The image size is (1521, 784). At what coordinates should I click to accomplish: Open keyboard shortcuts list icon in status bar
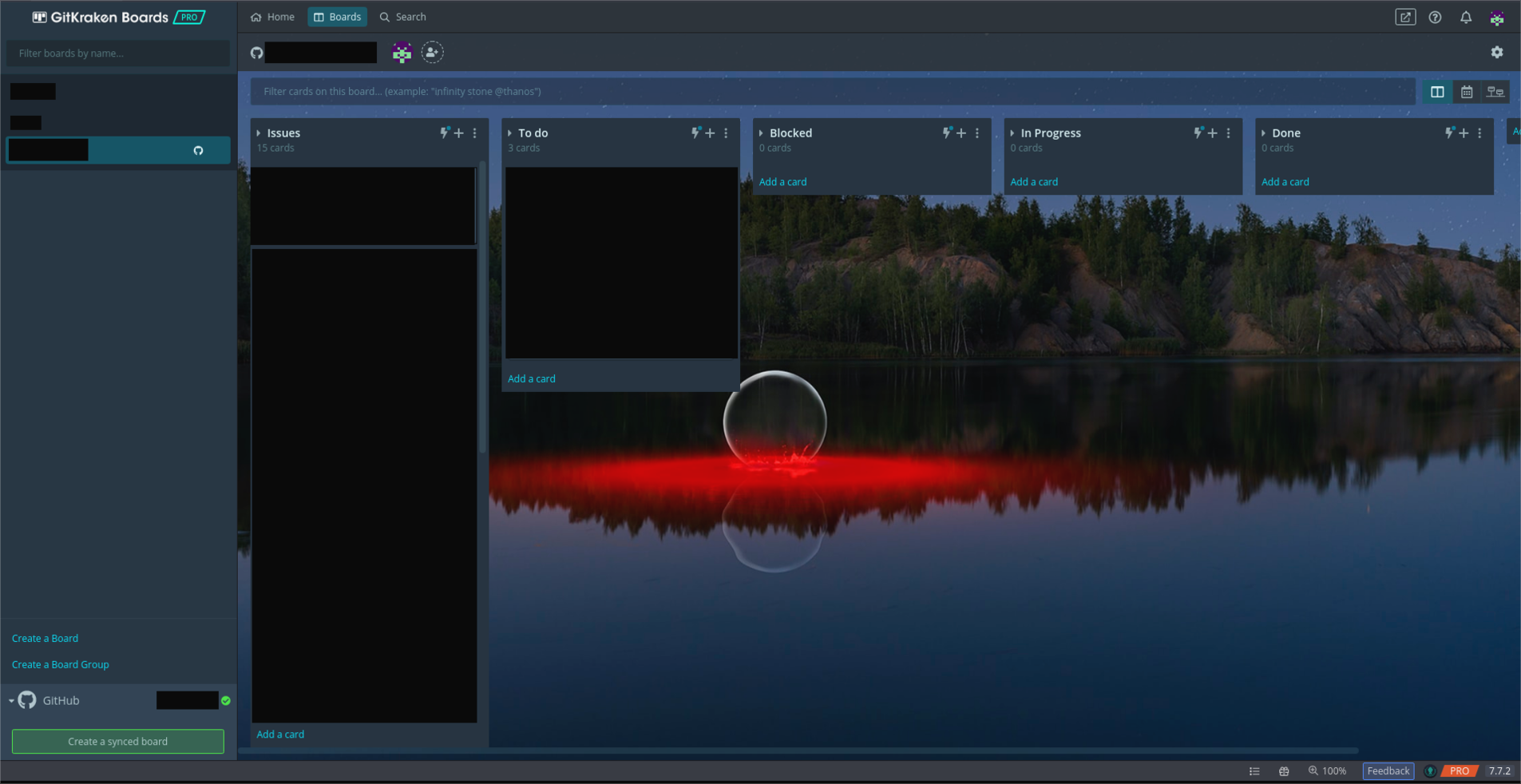tap(1254, 771)
